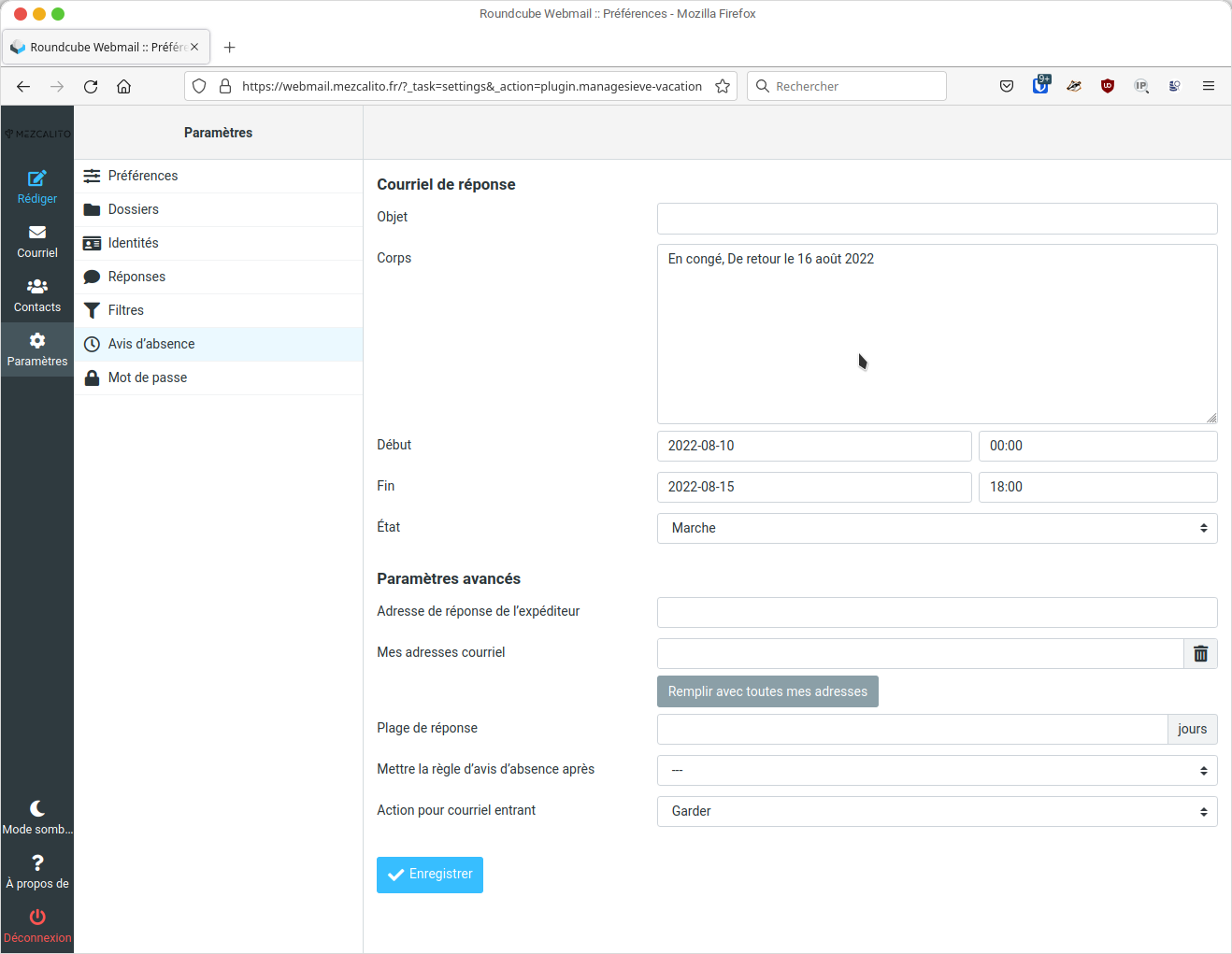The height and width of the screenshot is (954, 1232).
Task: Click the Rédiger compose icon
Action: [37, 178]
